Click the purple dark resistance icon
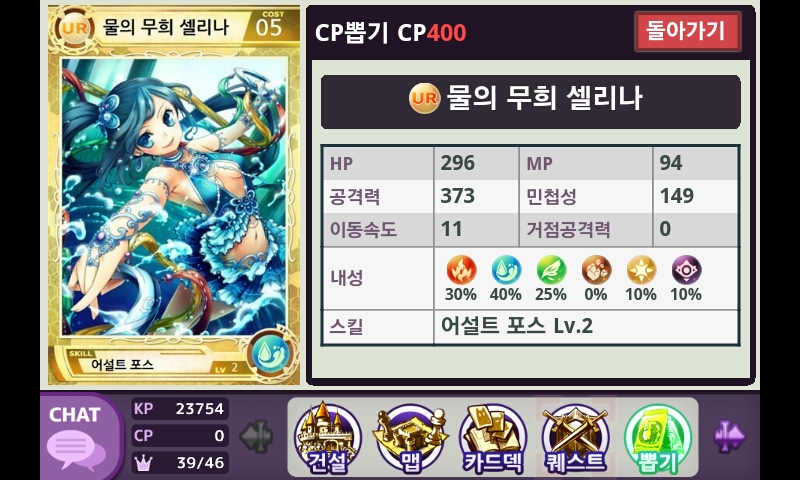The image size is (800, 480). pyautogui.click(x=686, y=270)
